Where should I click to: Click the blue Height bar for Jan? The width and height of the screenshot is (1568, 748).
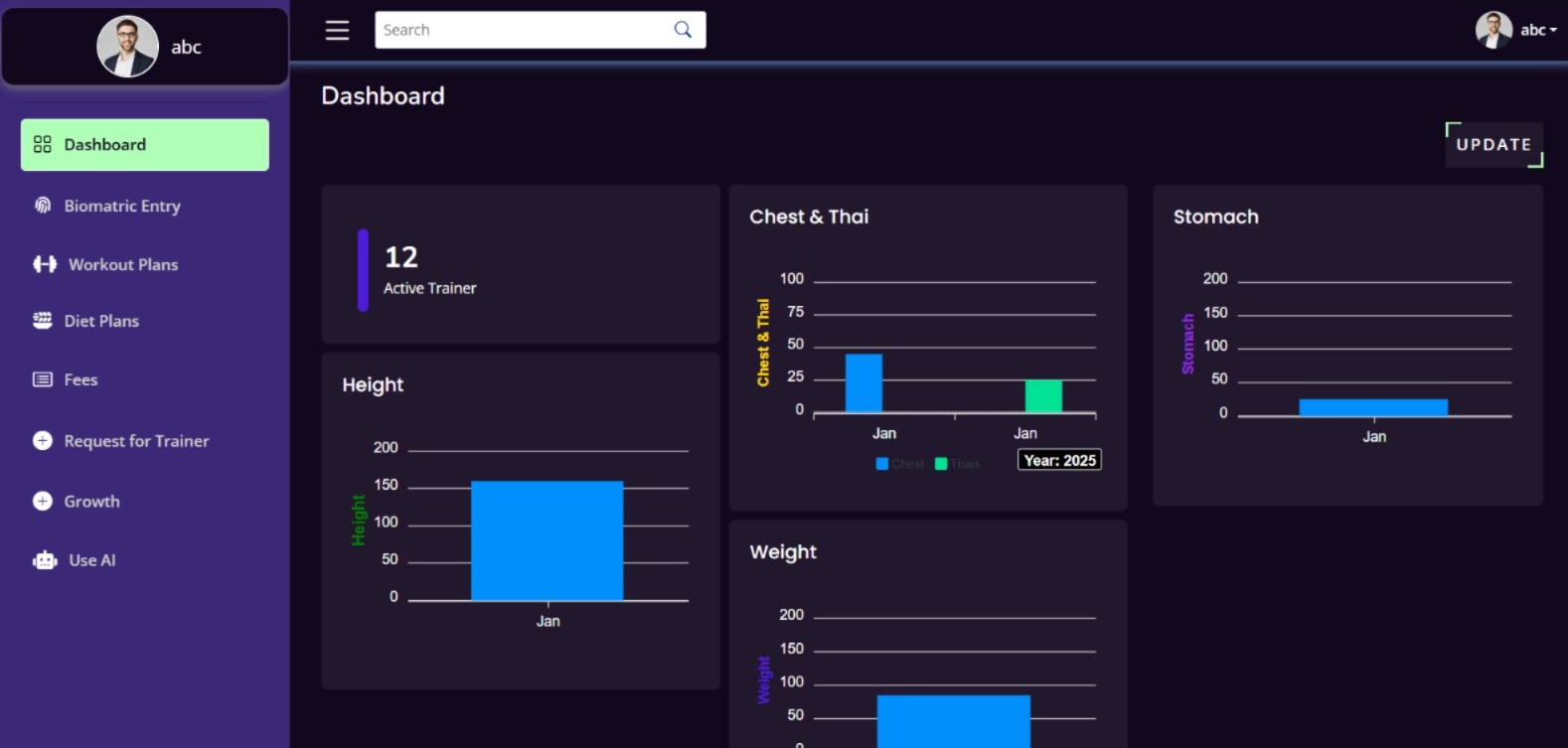(547, 540)
